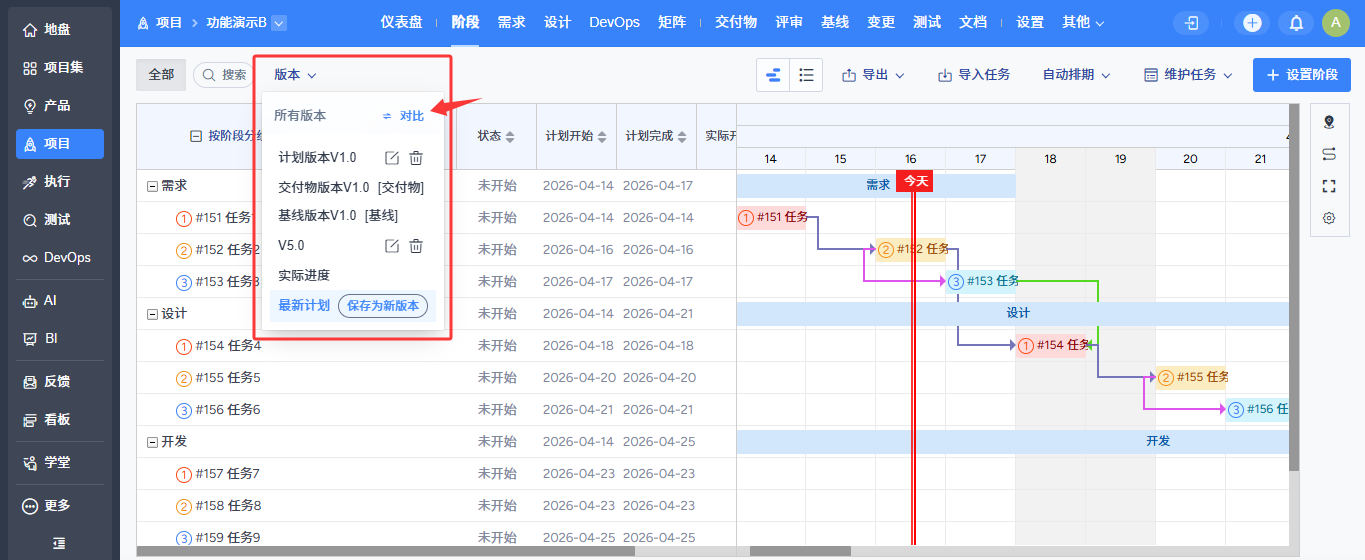This screenshot has width=1365, height=560.
Task: Switch to the 仪表盘 tab
Action: click(401, 22)
